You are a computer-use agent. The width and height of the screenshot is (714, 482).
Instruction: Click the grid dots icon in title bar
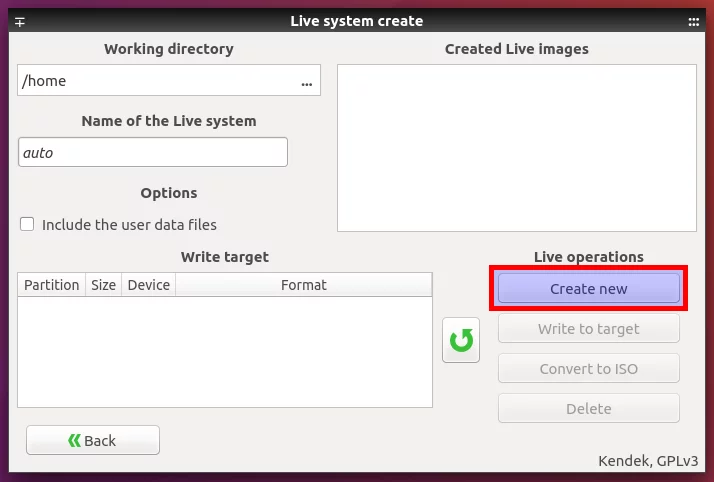[x=694, y=21]
